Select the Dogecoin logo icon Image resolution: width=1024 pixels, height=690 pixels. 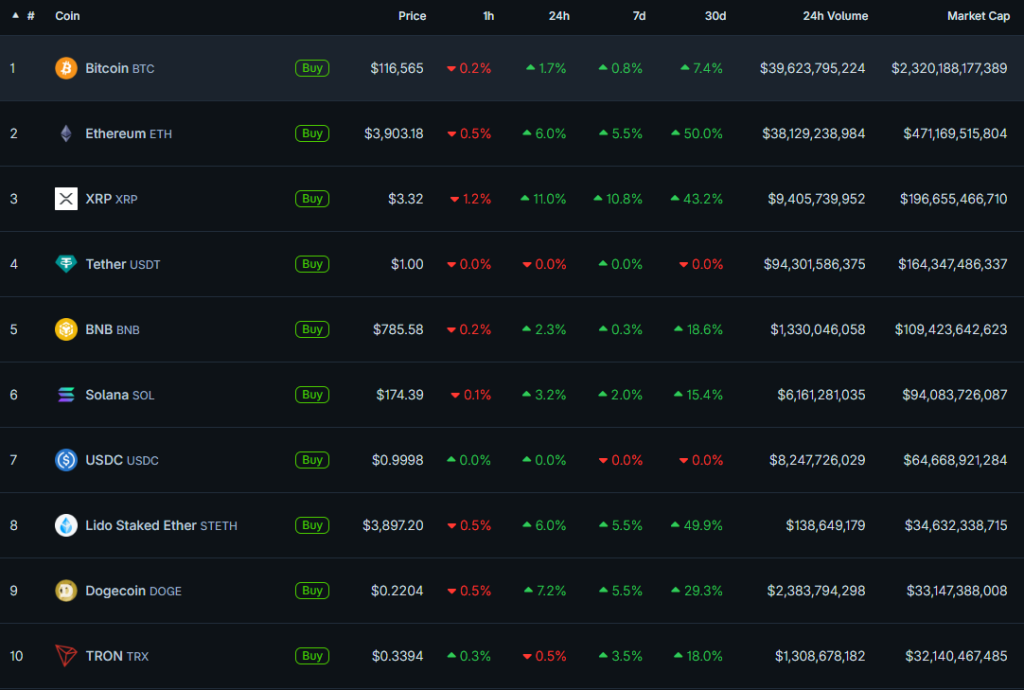point(64,590)
